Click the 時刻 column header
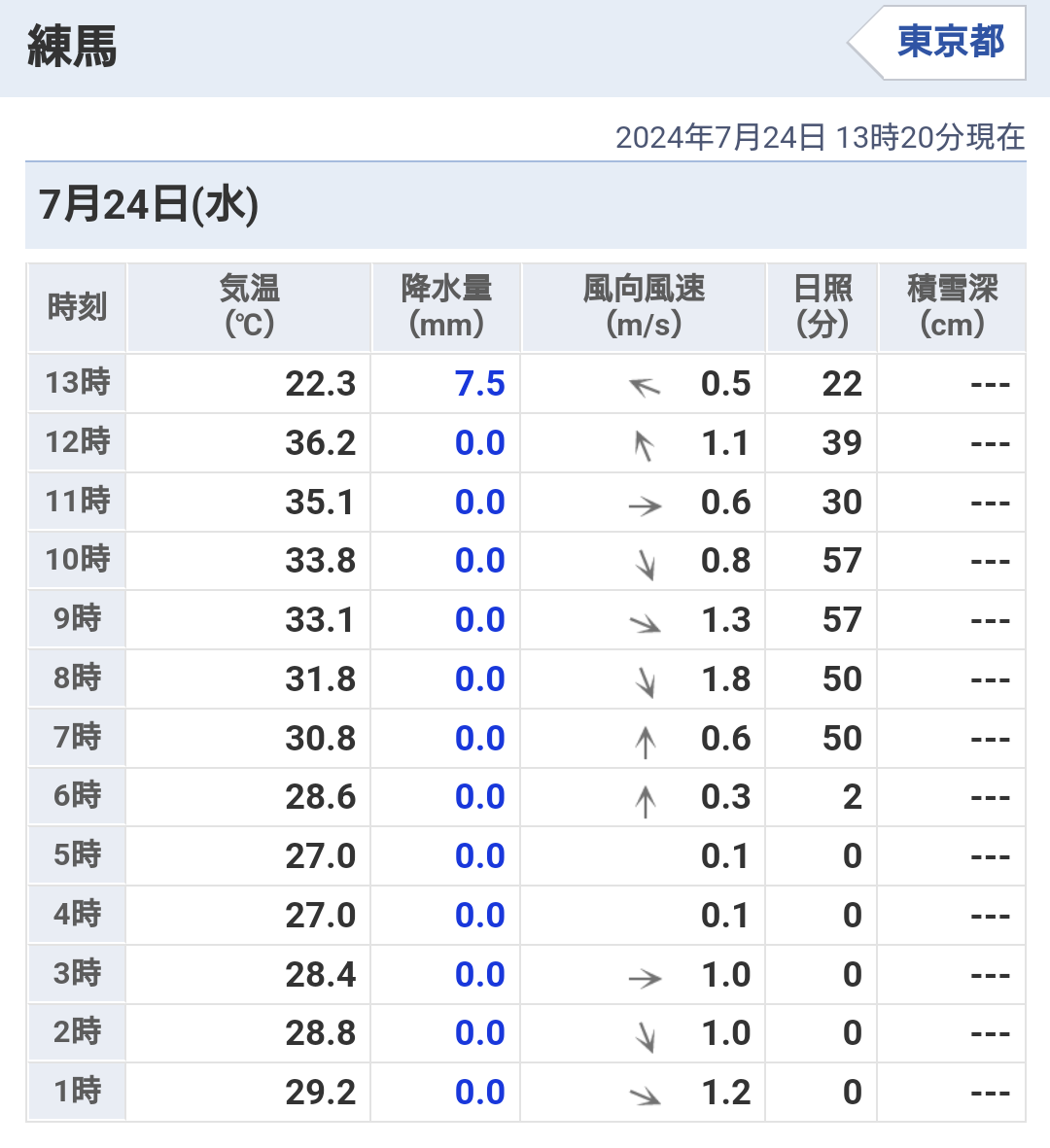Viewport: 1050px width, 1148px height. pos(77,307)
